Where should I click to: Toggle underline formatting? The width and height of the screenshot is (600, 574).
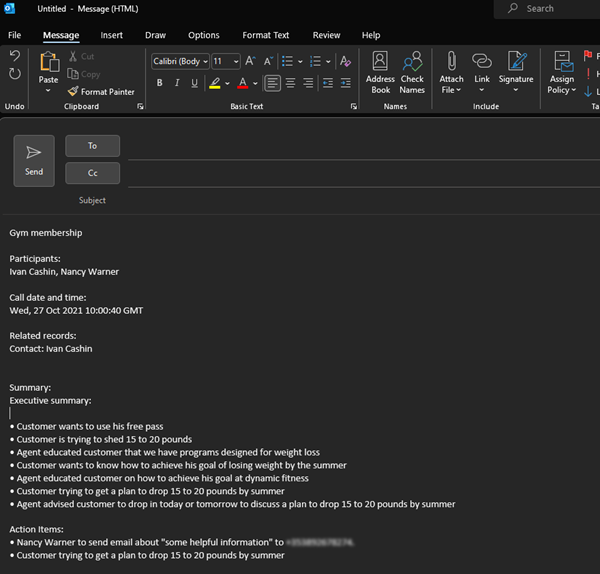coord(194,83)
